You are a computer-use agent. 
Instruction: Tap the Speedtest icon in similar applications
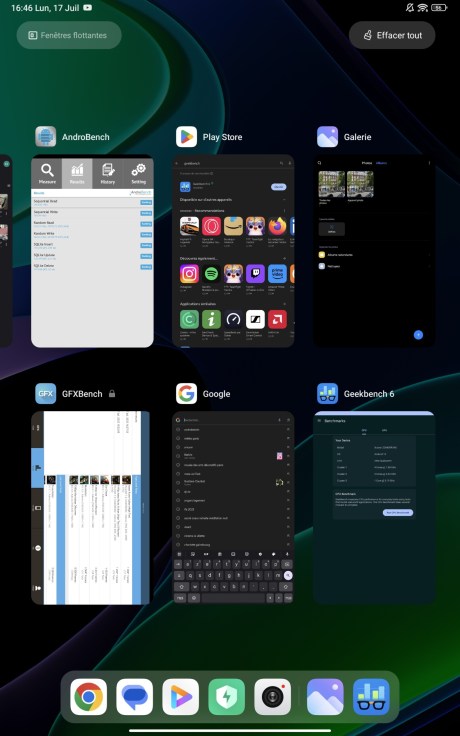(233, 319)
